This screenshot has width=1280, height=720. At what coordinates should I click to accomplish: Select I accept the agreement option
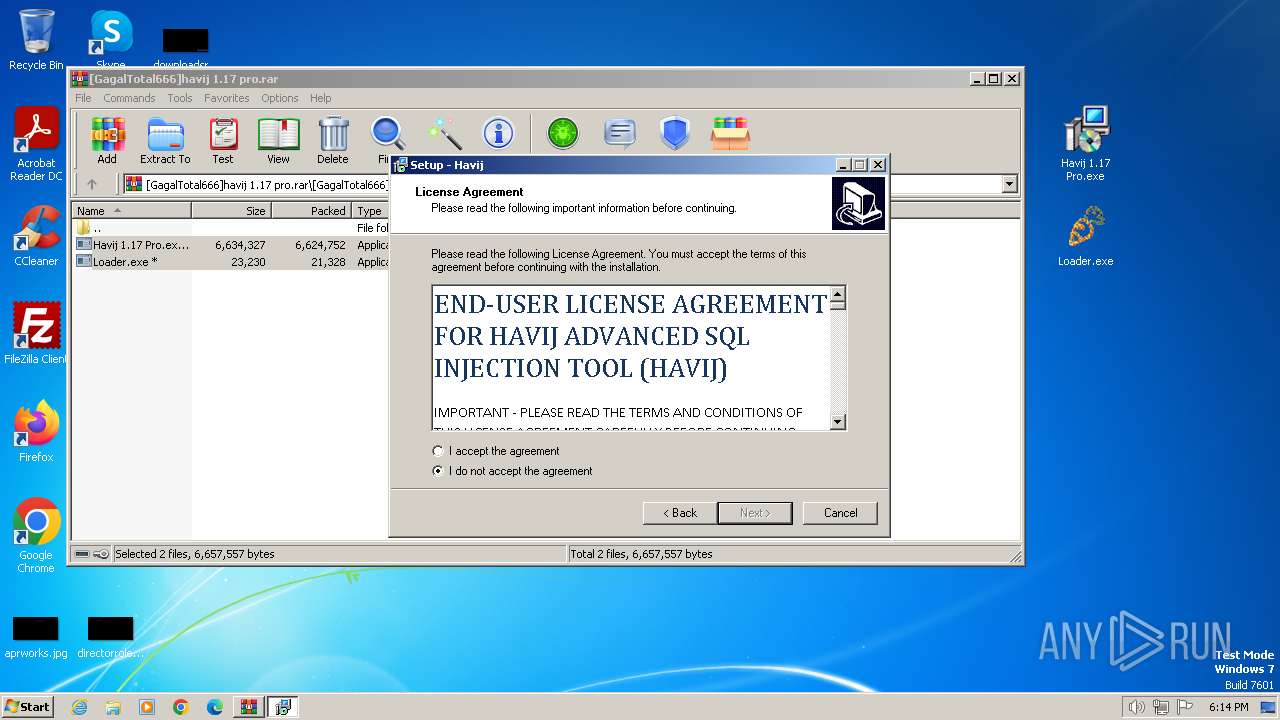[496, 451]
